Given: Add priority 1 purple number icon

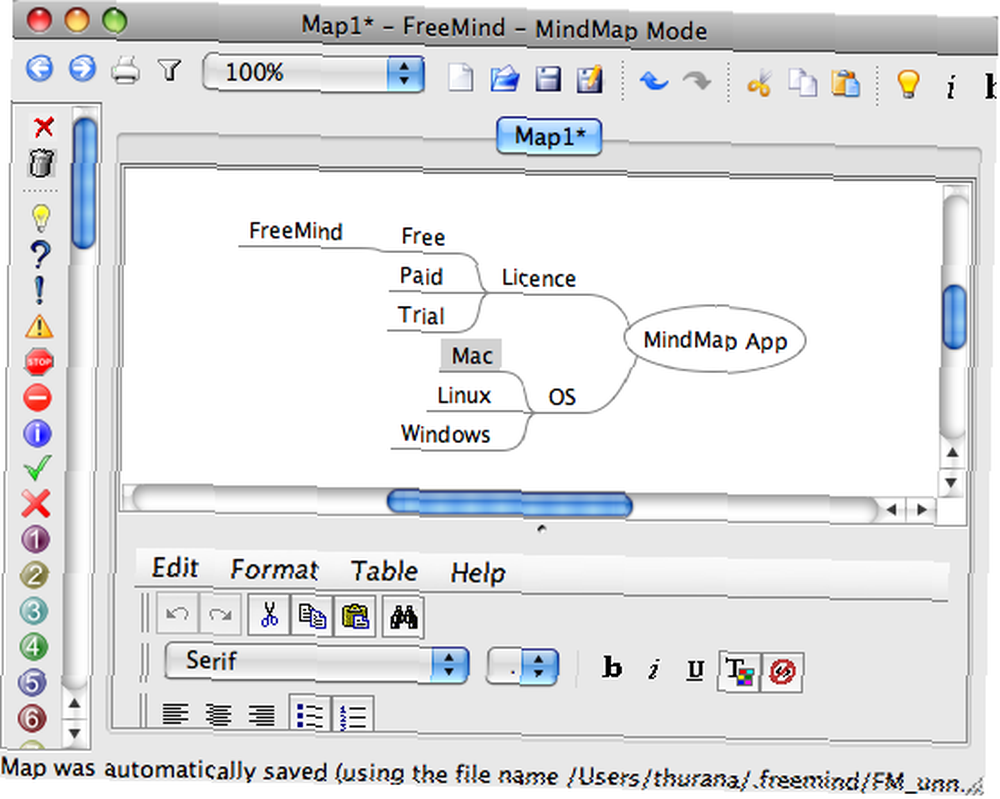Looking at the screenshot, I should [x=36, y=539].
